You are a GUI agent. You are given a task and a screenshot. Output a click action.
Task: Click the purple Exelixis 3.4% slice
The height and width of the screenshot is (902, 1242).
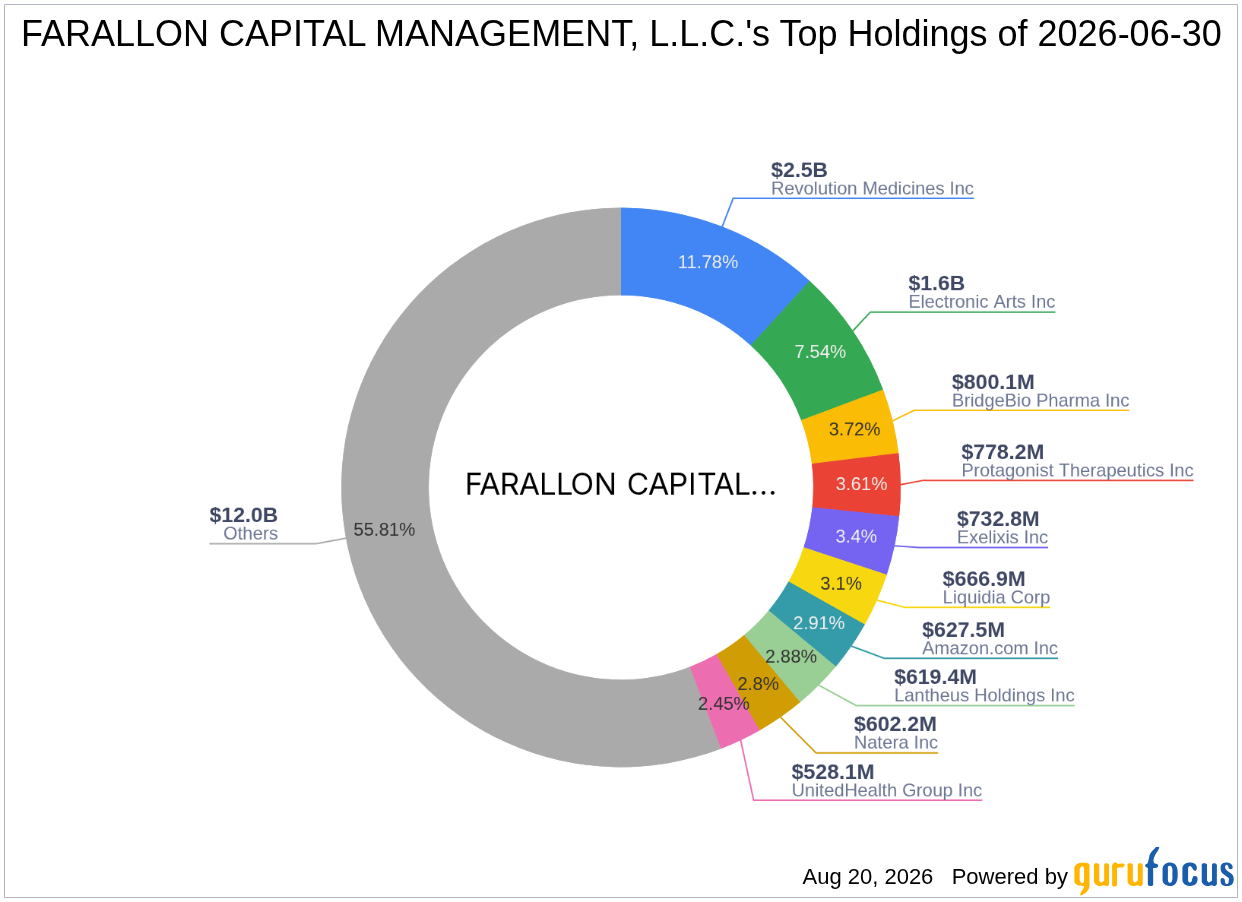coord(856,537)
